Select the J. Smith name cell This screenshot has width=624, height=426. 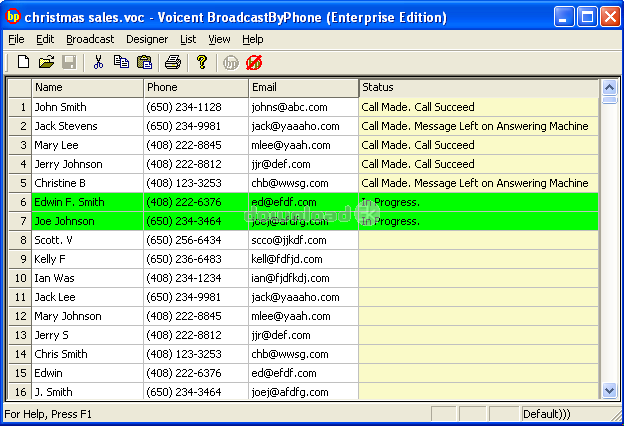tap(87, 392)
